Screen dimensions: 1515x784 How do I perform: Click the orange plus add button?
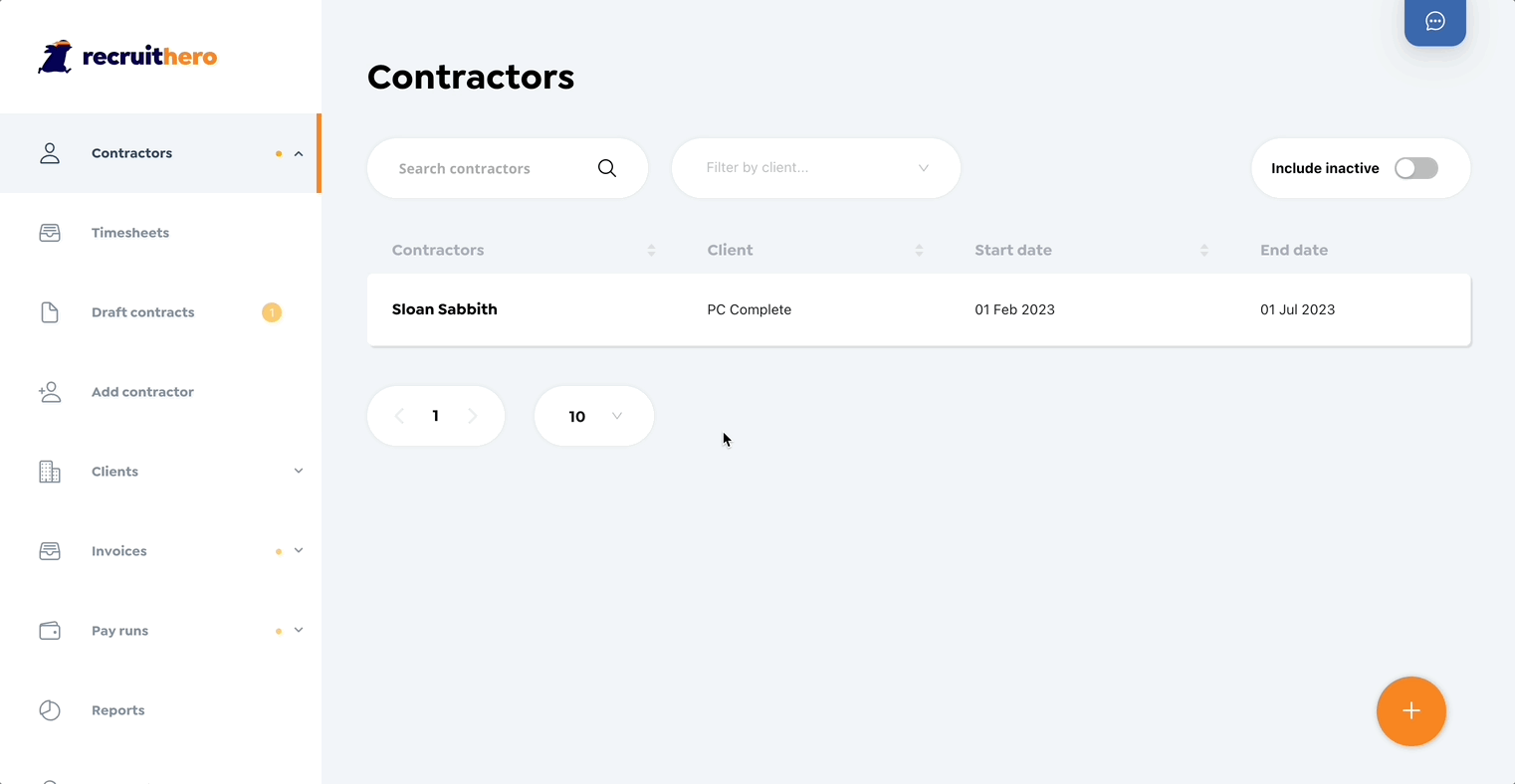pyautogui.click(x=1410, y=710)
